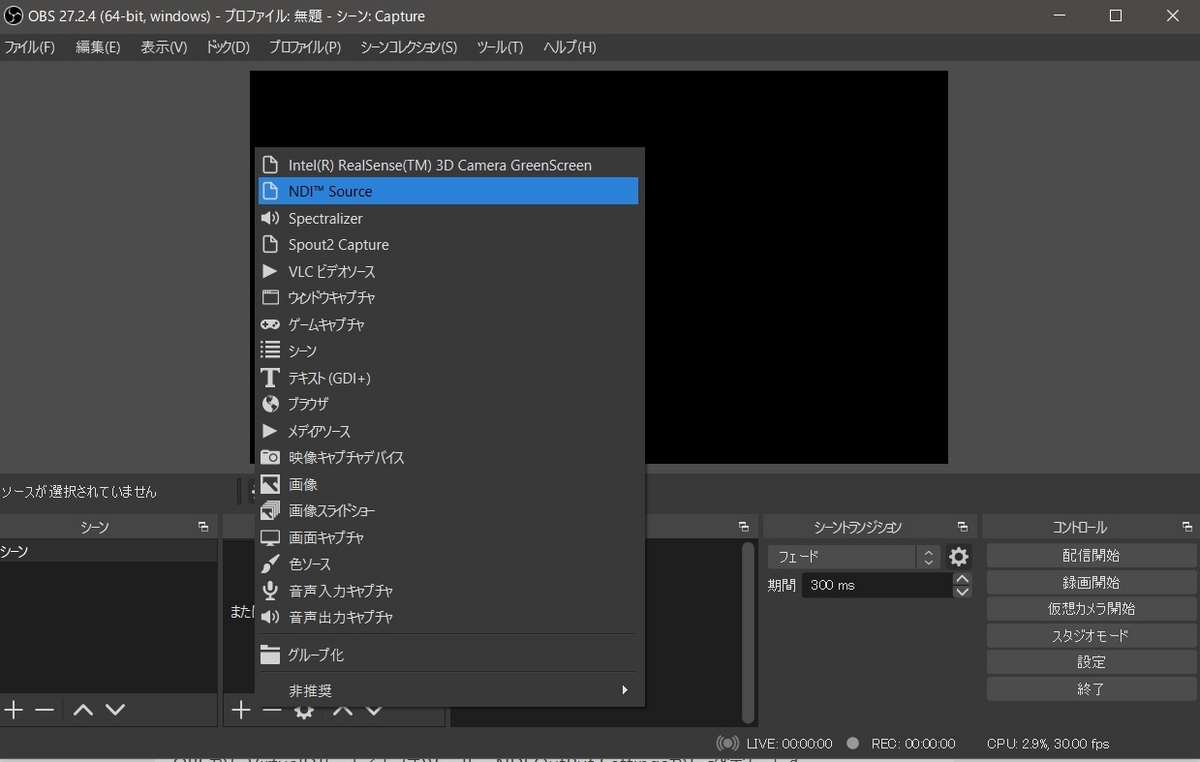This screenshot has width=1200, height=762.
Task: Click the 音声出力キャプチャ speaker icon
Action: 270,617
